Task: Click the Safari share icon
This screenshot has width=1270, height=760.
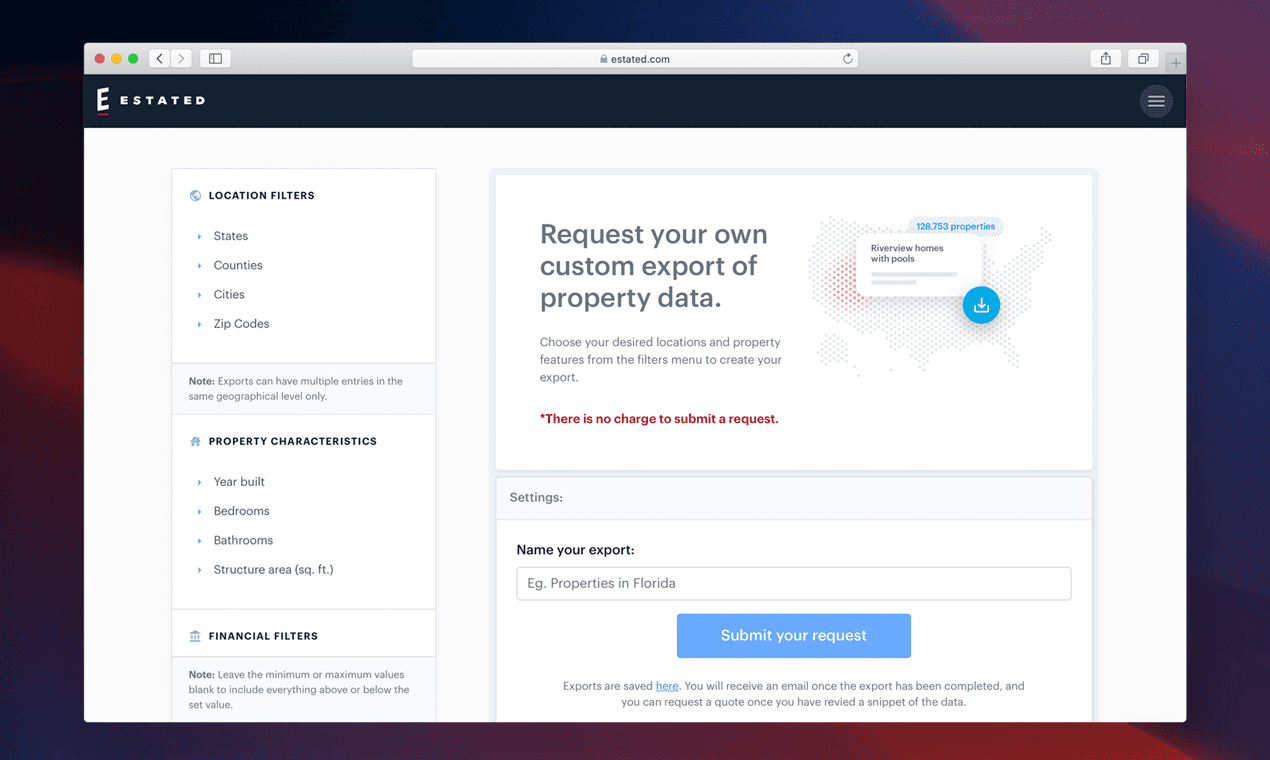Action: coord(1105,59)
